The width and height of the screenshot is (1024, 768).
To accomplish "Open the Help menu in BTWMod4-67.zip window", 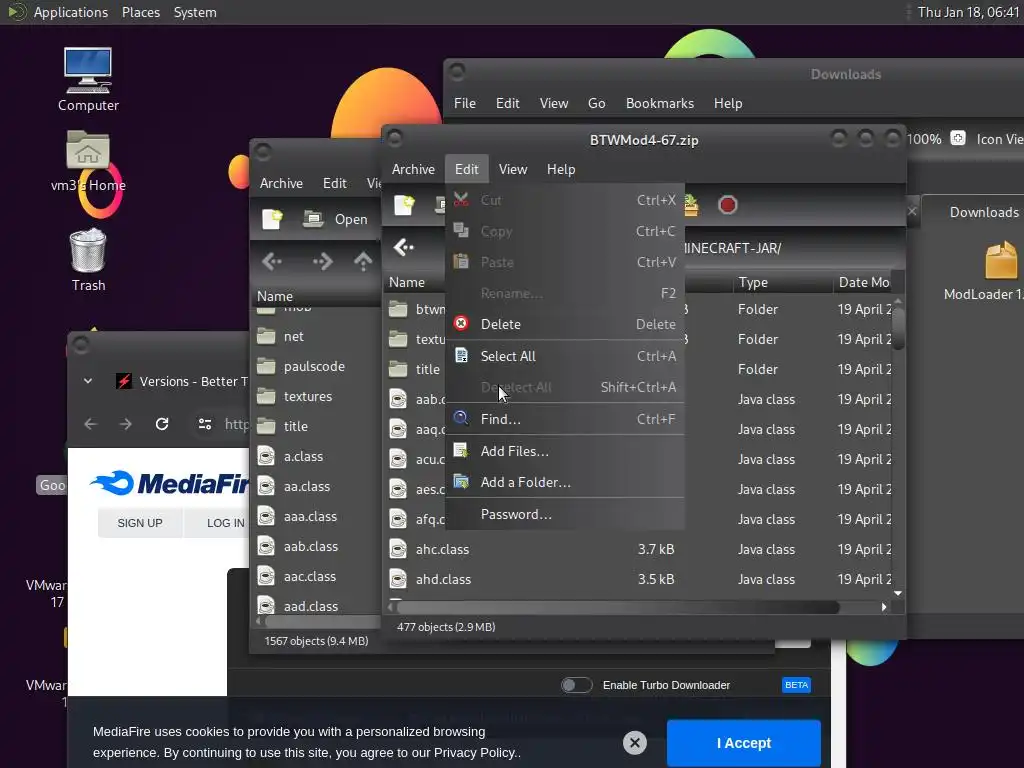I will 561,169.
